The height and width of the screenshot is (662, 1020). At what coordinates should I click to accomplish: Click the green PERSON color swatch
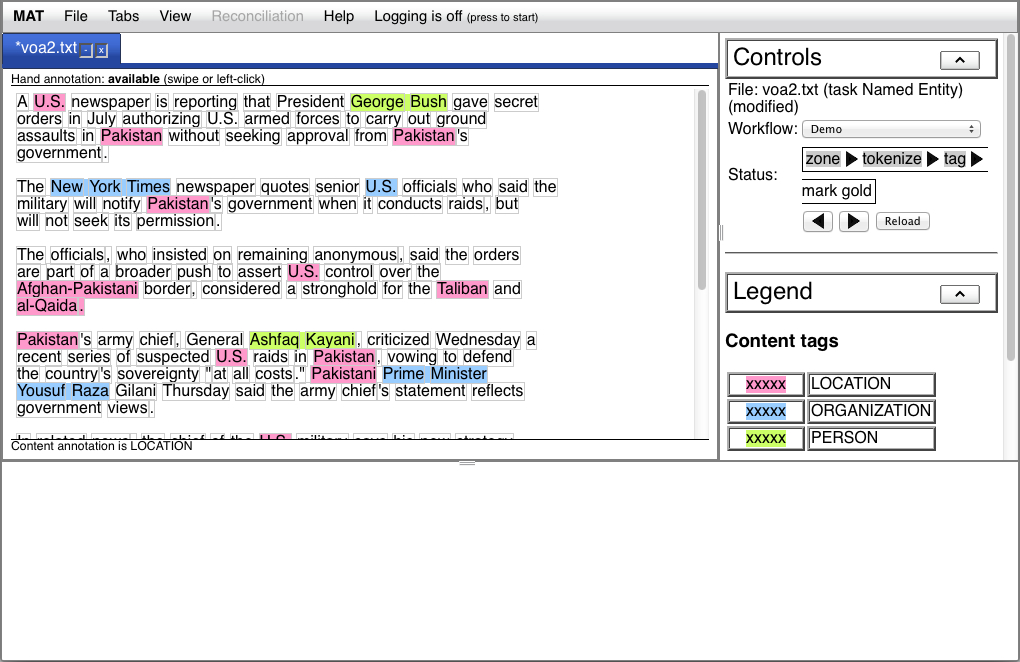tap(766, 438)
